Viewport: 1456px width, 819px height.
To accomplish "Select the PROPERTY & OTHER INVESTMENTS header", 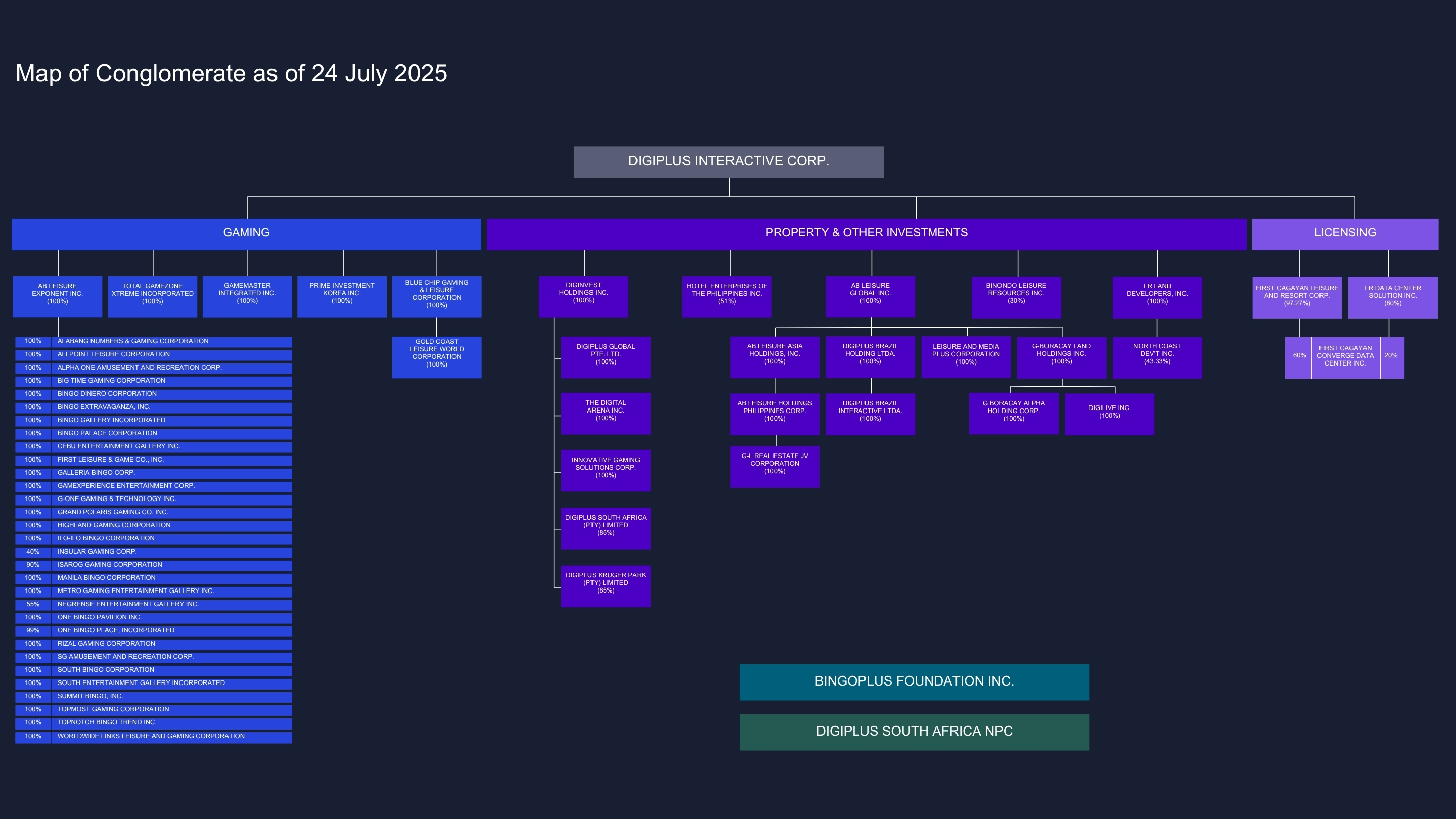I will [867, 234].
